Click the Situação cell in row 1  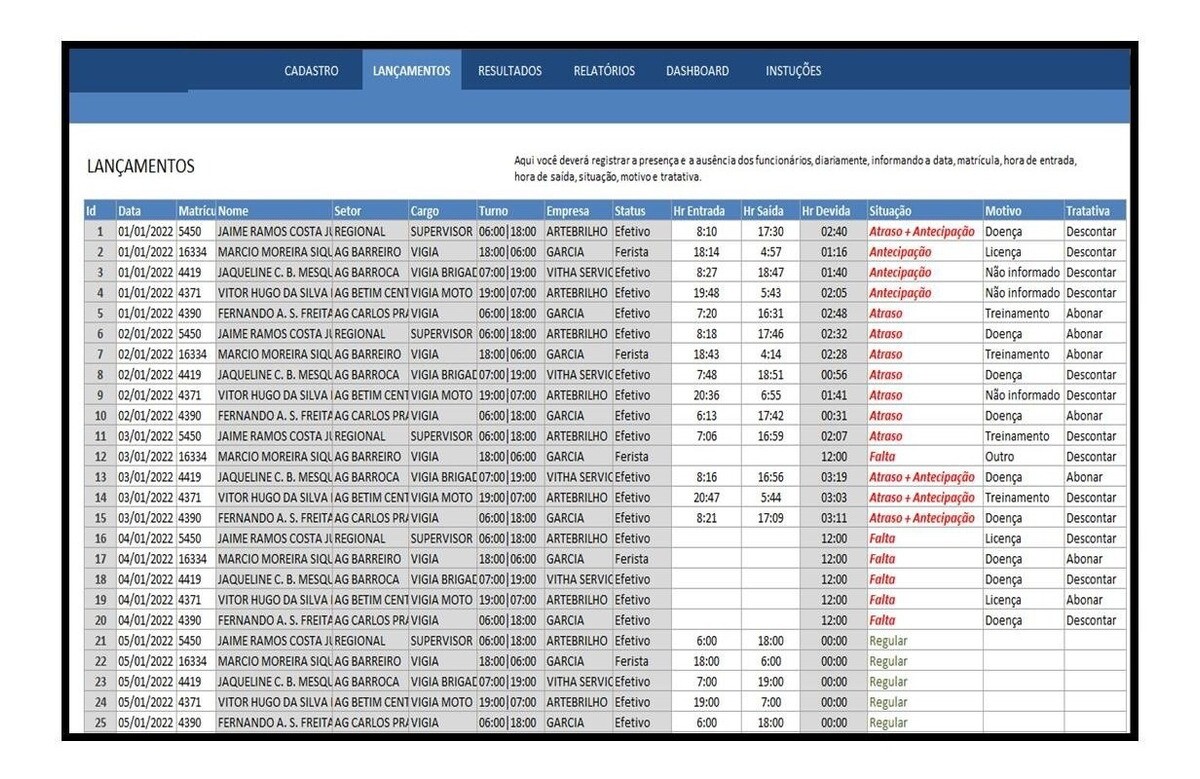click(923, 232)
